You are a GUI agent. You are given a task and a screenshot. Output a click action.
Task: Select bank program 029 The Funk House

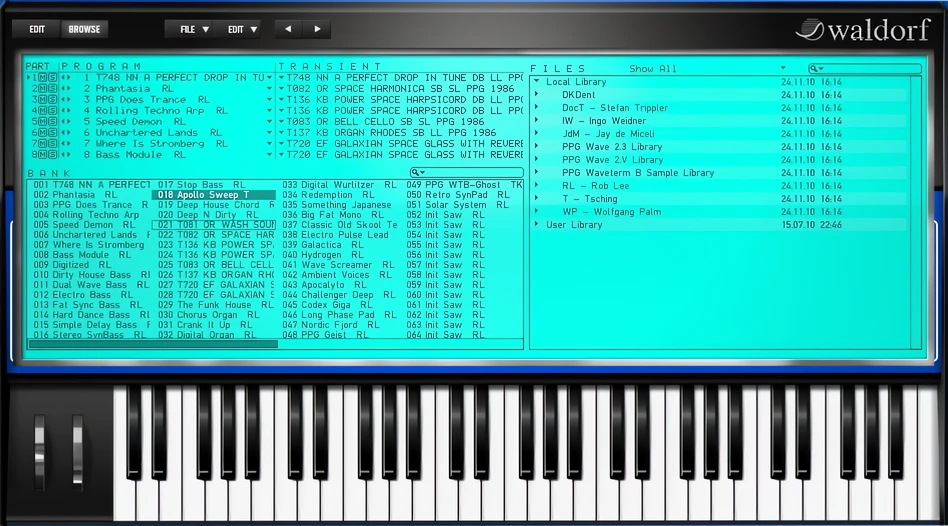click(216, 305)
